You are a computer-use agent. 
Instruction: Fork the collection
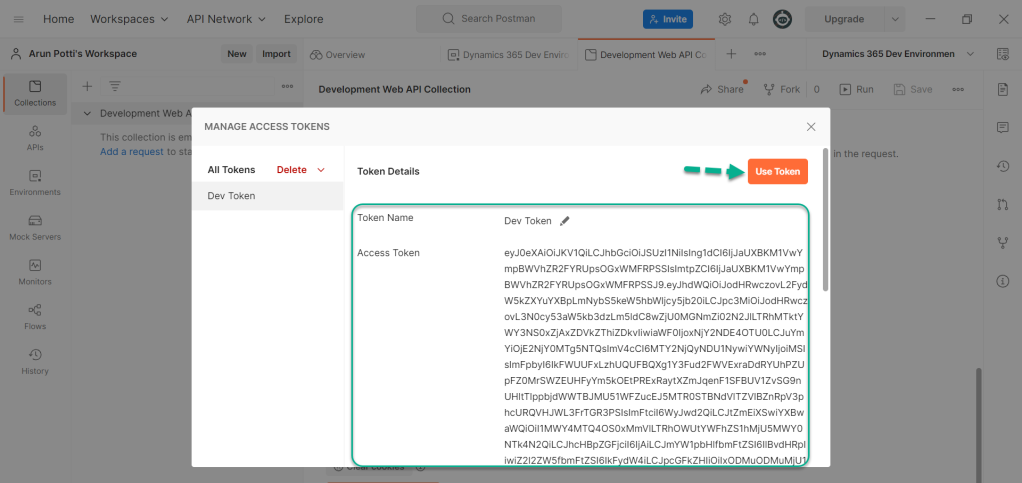781,89
